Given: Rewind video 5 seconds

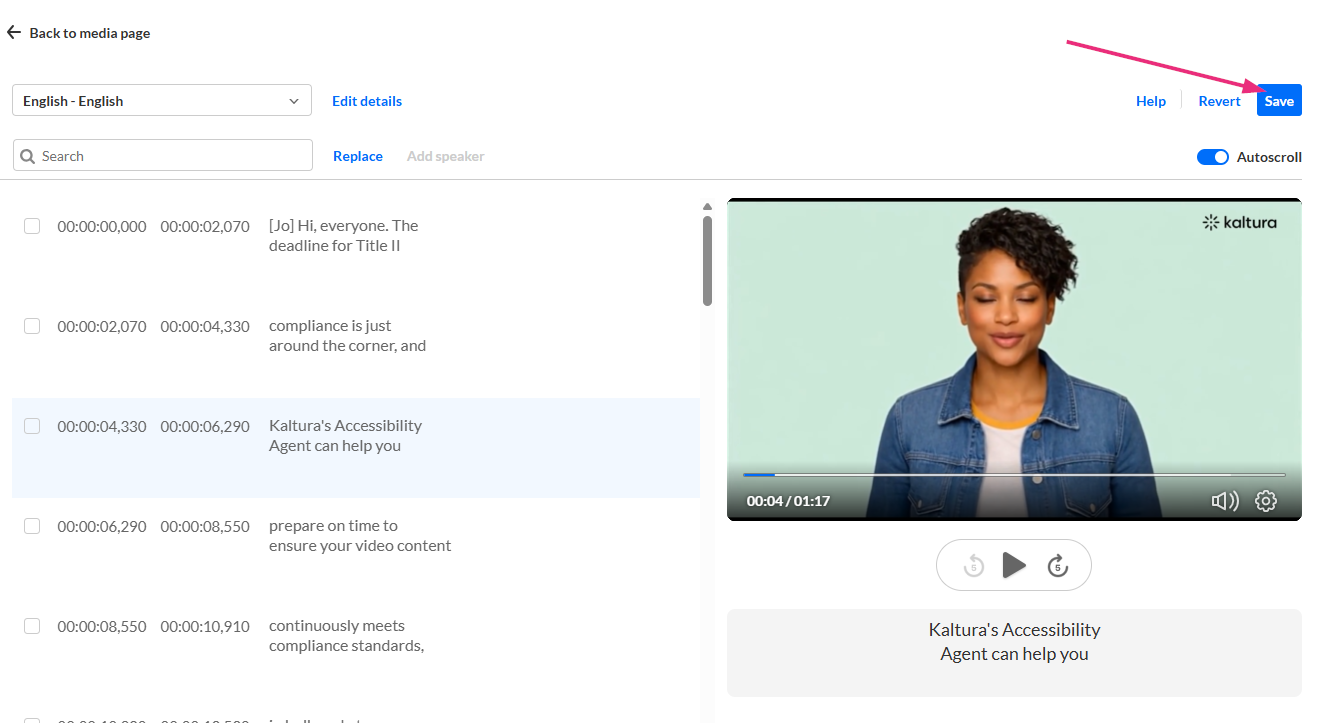Looking at the screenshot, I should [x=974, y=566].
